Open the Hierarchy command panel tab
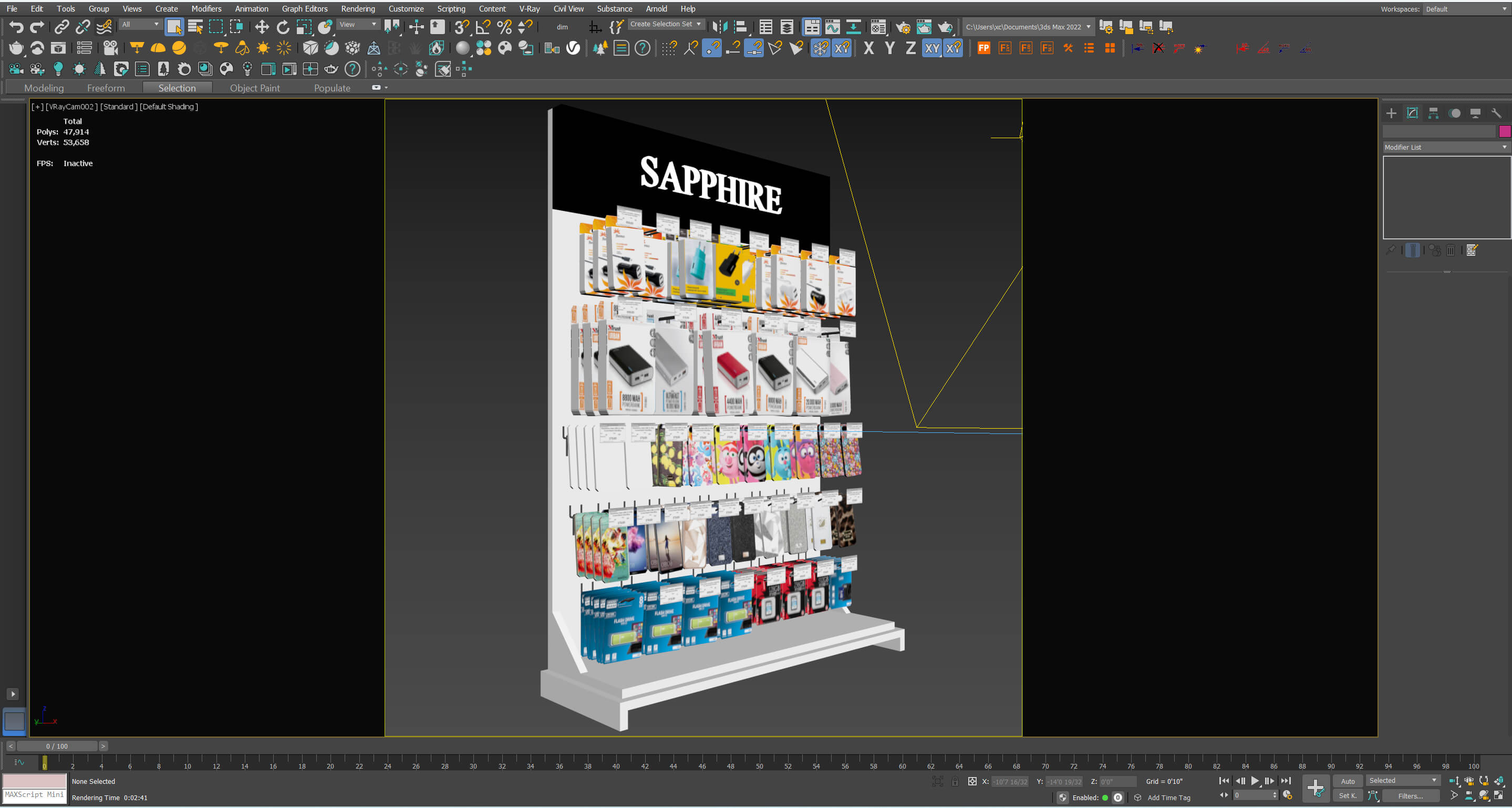Screen dimensions: 1512x808 pos(1433,113)
